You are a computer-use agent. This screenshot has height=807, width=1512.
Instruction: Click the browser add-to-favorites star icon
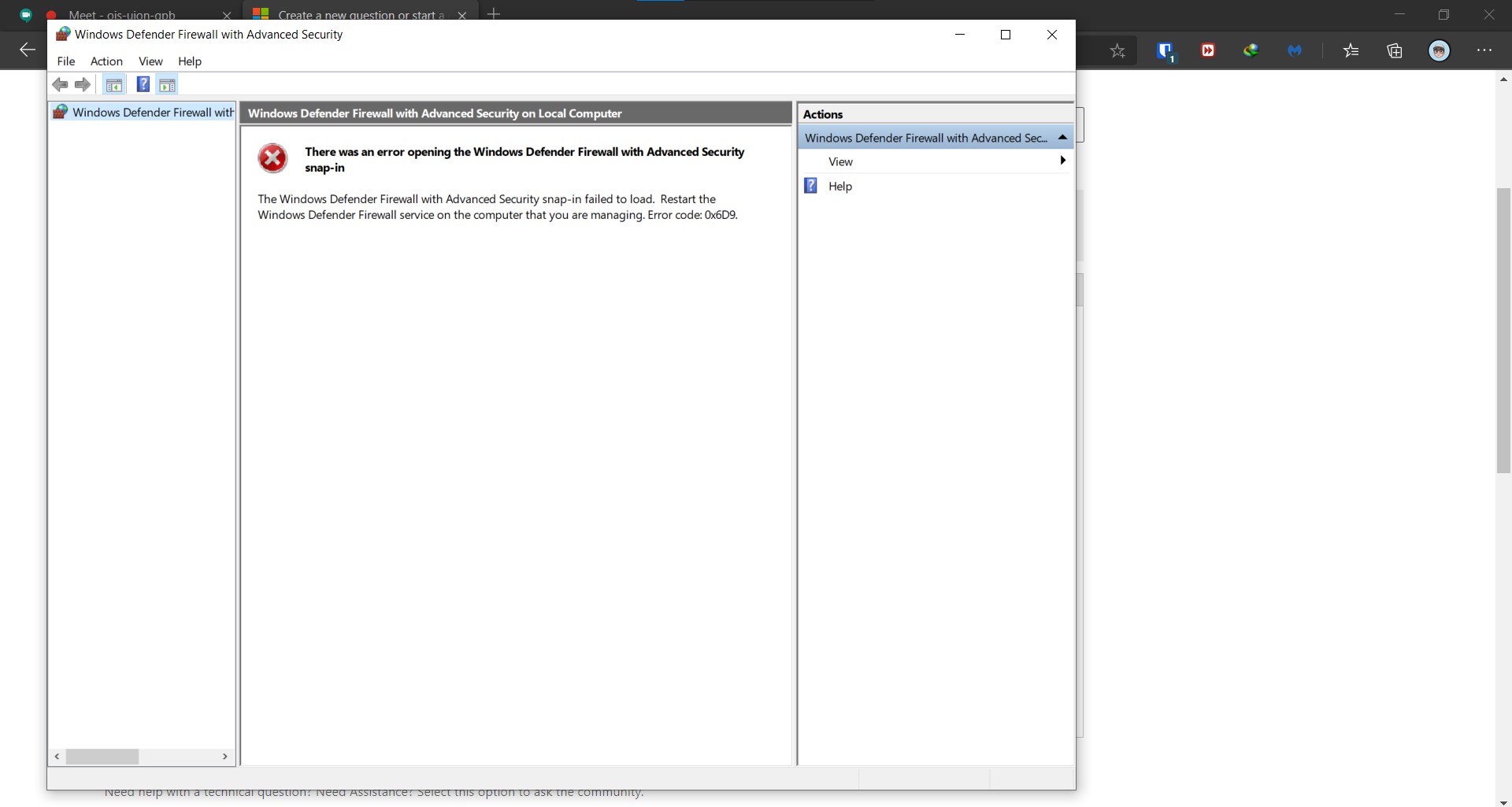(x=1117, y=51)
